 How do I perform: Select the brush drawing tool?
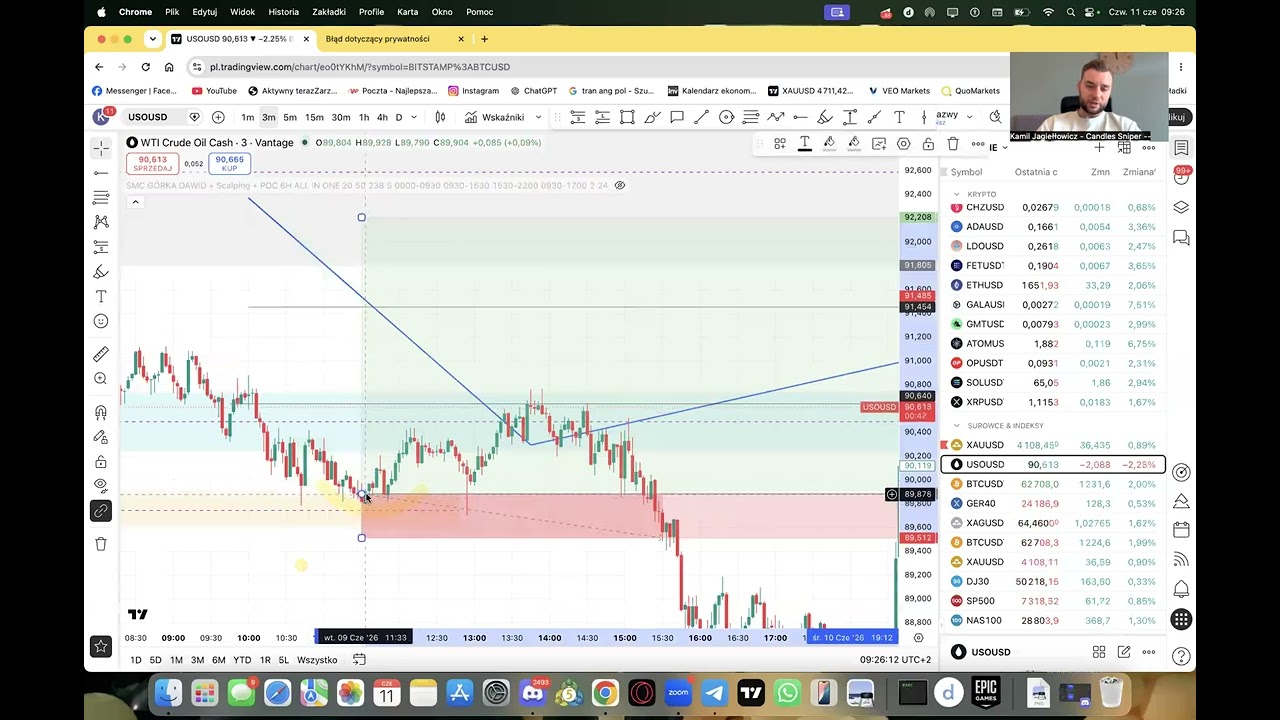(101, 272)
